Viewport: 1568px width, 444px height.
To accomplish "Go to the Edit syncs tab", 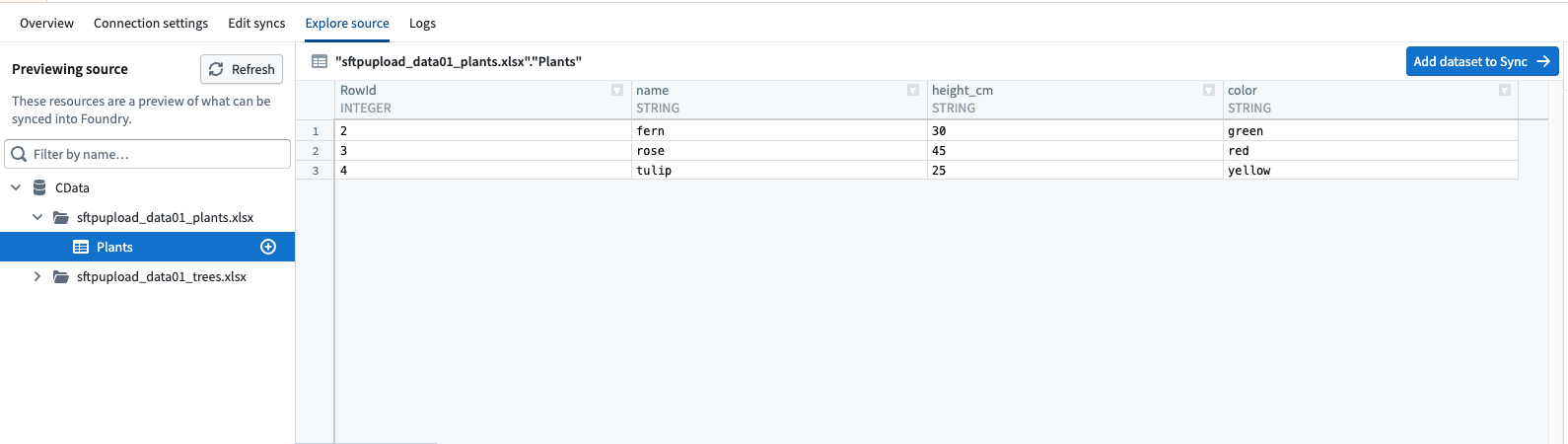I will [x=256, y=23].
